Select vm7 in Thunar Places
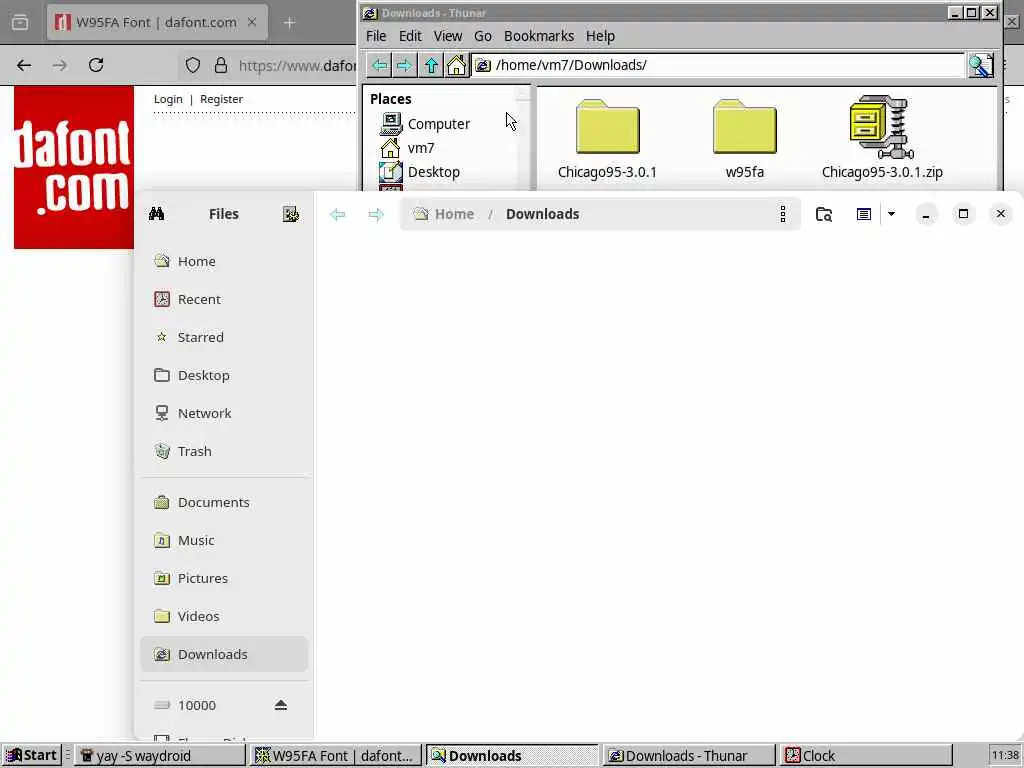This screenshot has width=1024, height=768. pos(407,148)
